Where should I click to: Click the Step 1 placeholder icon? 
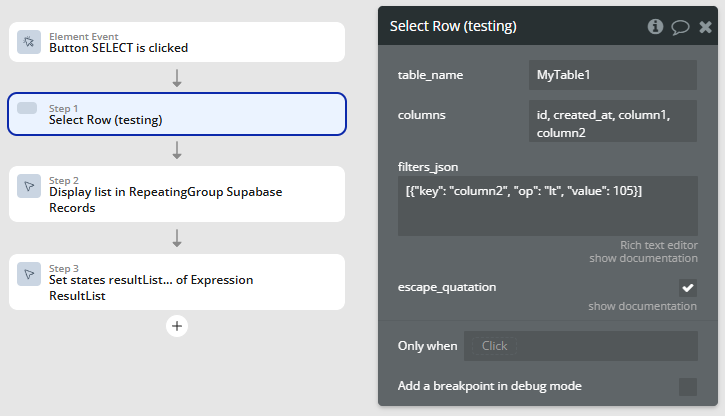27,108
